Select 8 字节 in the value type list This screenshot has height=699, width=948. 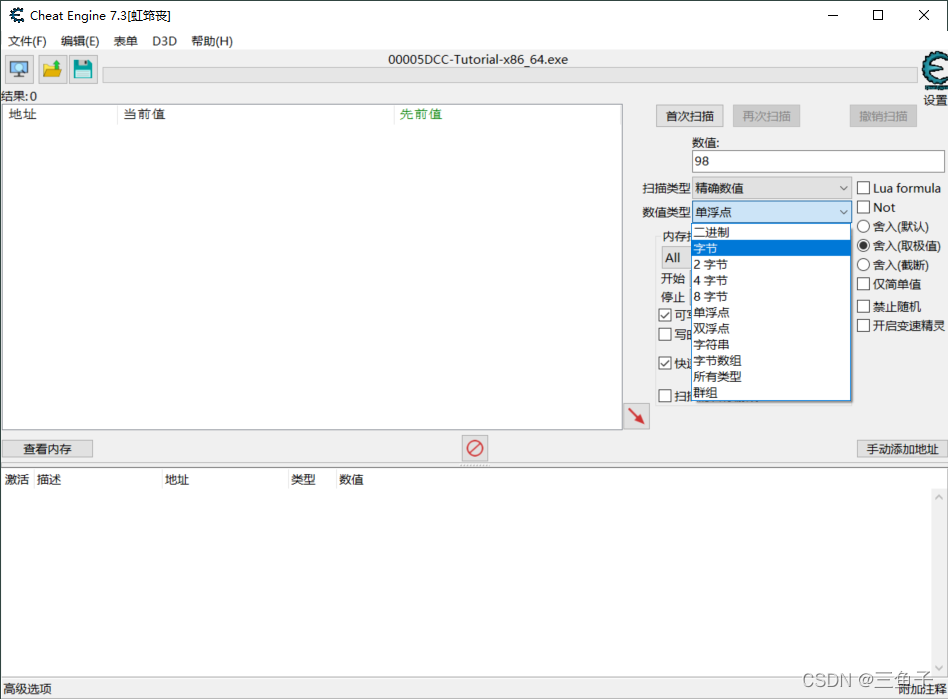771,297
